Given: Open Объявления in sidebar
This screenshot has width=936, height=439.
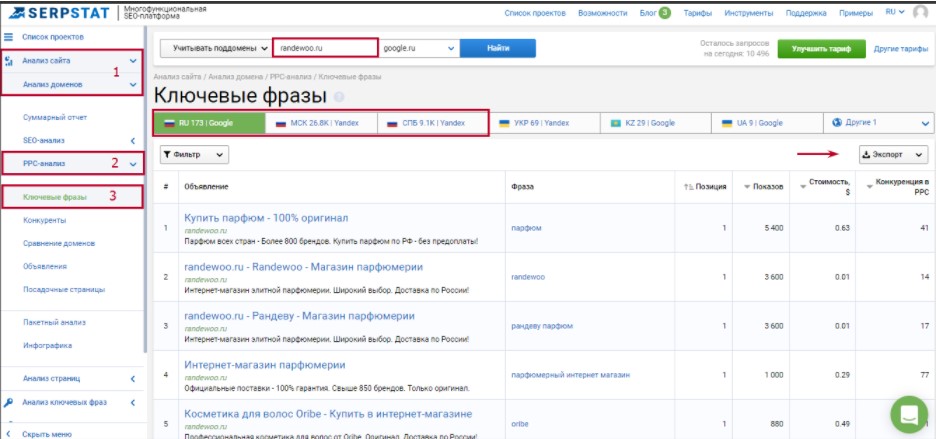Looking at the screenshot, I should coord(44,266).
